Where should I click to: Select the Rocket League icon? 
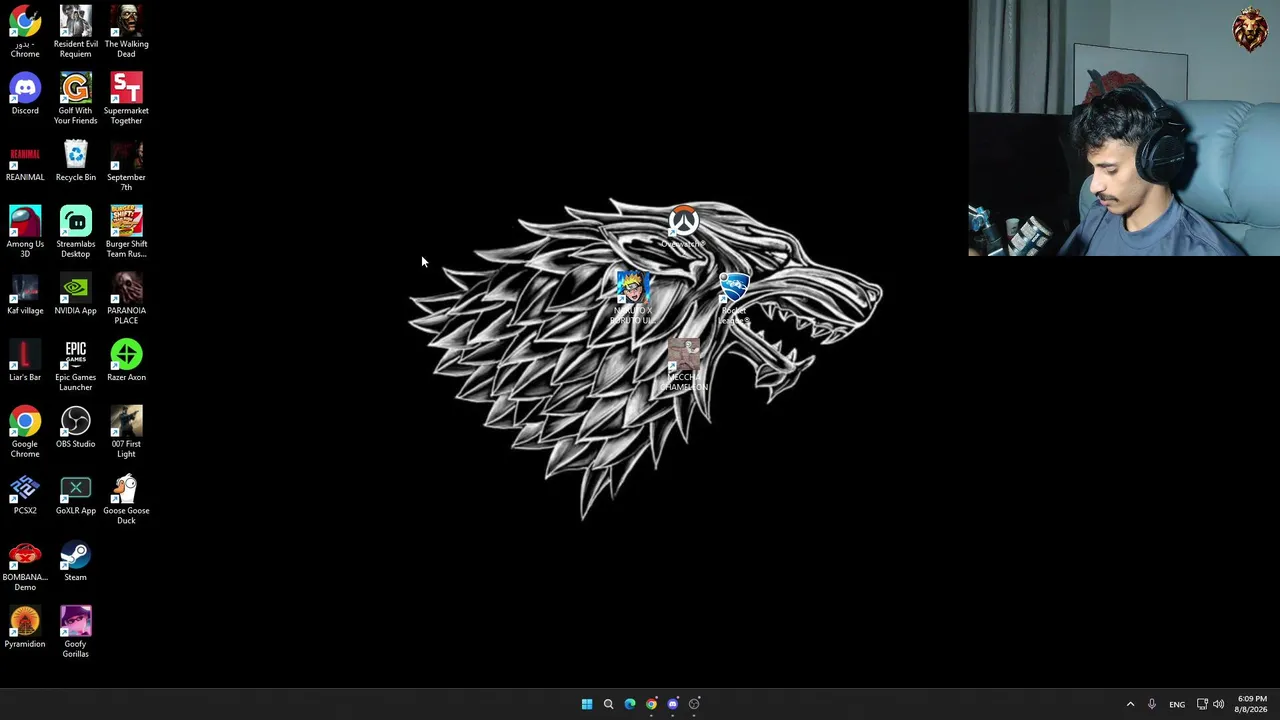(x=734, y=298)
